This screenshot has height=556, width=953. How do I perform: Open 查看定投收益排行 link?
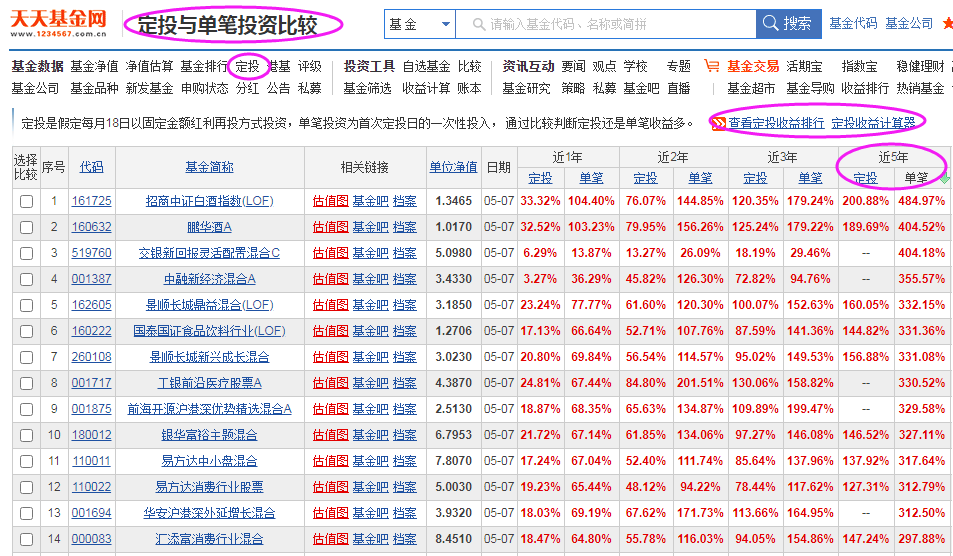[x=776, y=123]
